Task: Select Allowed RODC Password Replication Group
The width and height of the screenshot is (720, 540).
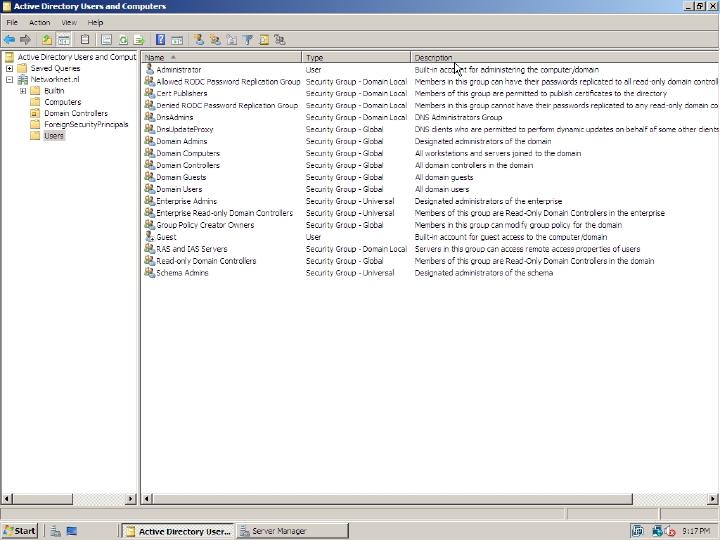Action: coord(228,81)
